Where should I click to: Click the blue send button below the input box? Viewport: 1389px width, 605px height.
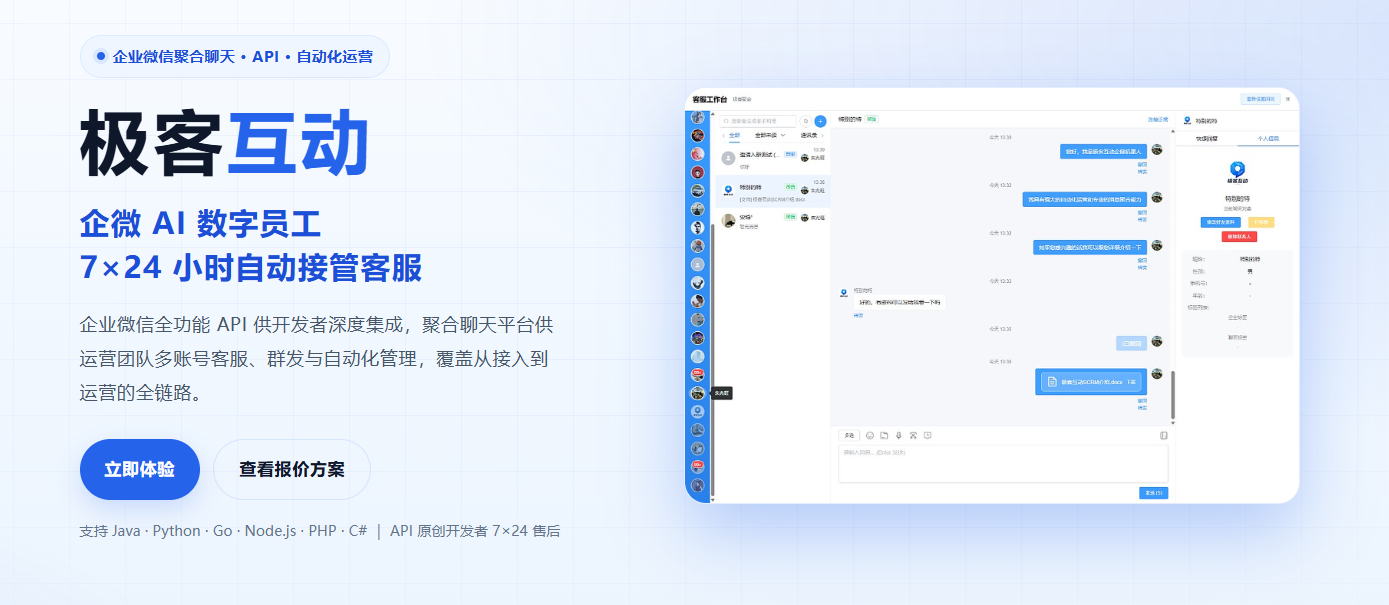(x=1153, y=493)
